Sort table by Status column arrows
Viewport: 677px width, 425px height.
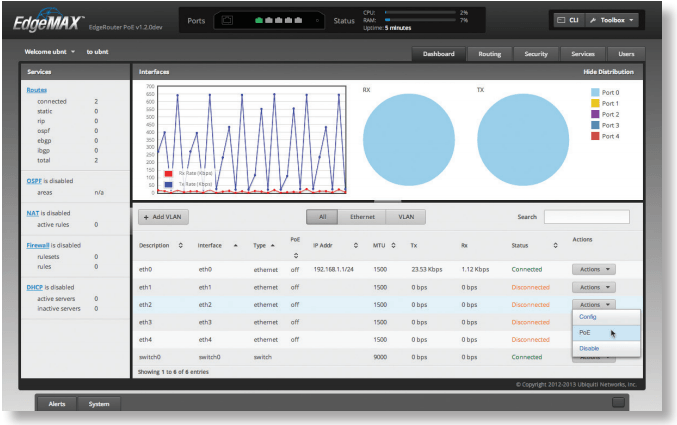[555, 245]
